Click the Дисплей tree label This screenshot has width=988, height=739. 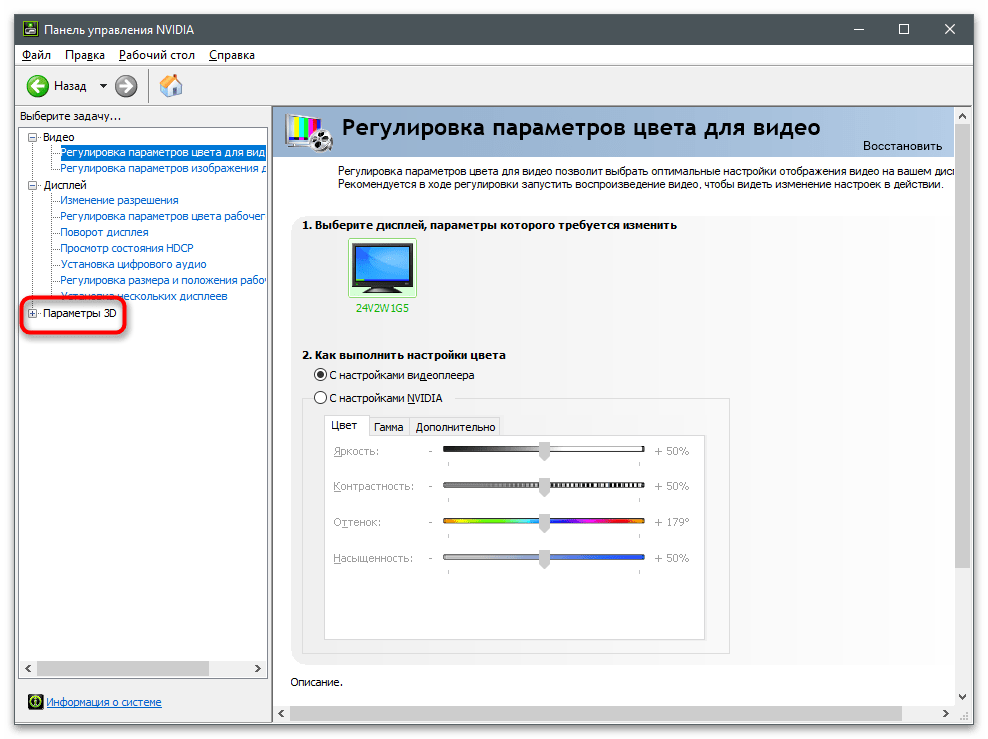[x=65, y=185]
